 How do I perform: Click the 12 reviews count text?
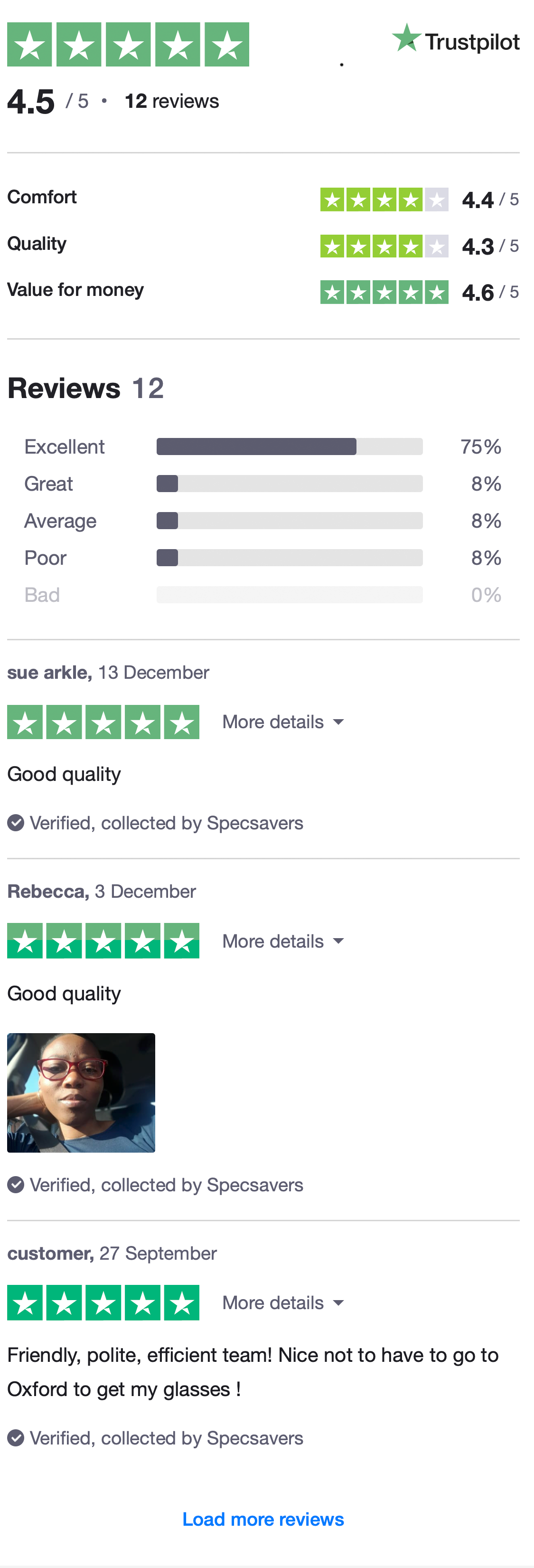pos(171,101)
